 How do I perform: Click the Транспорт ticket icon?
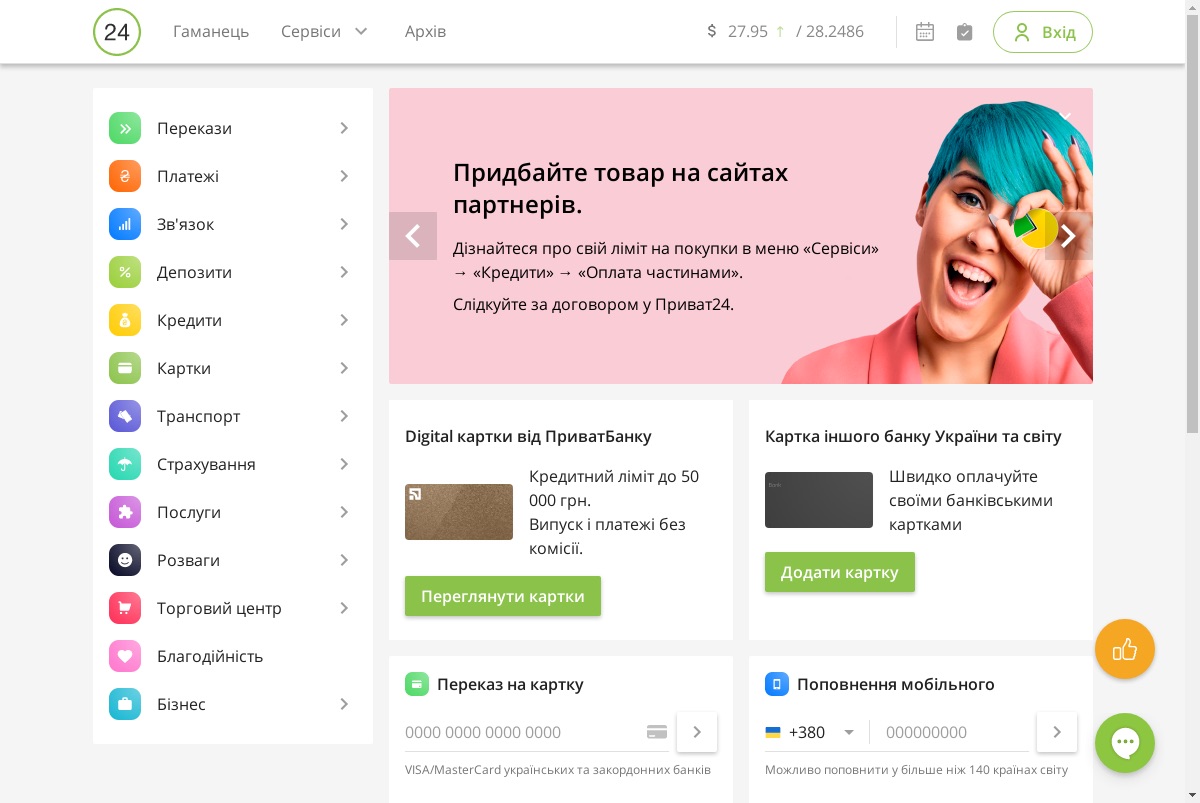[x=125, y=416]
